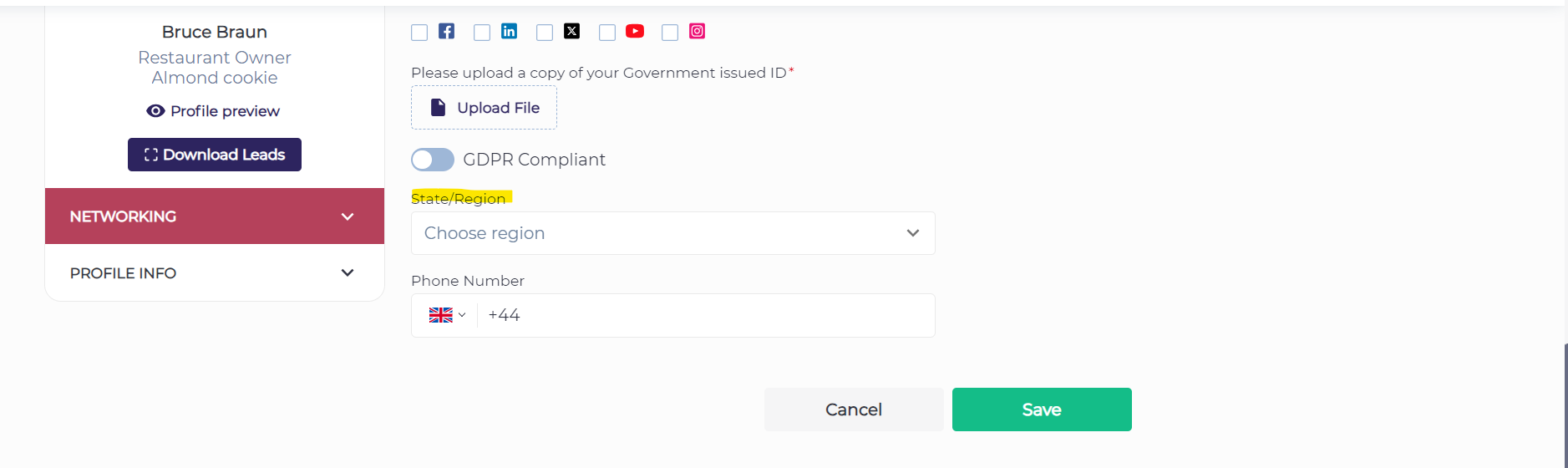
Task: Expand the PROFILE INFO section
Action: (x=214, y=273)
